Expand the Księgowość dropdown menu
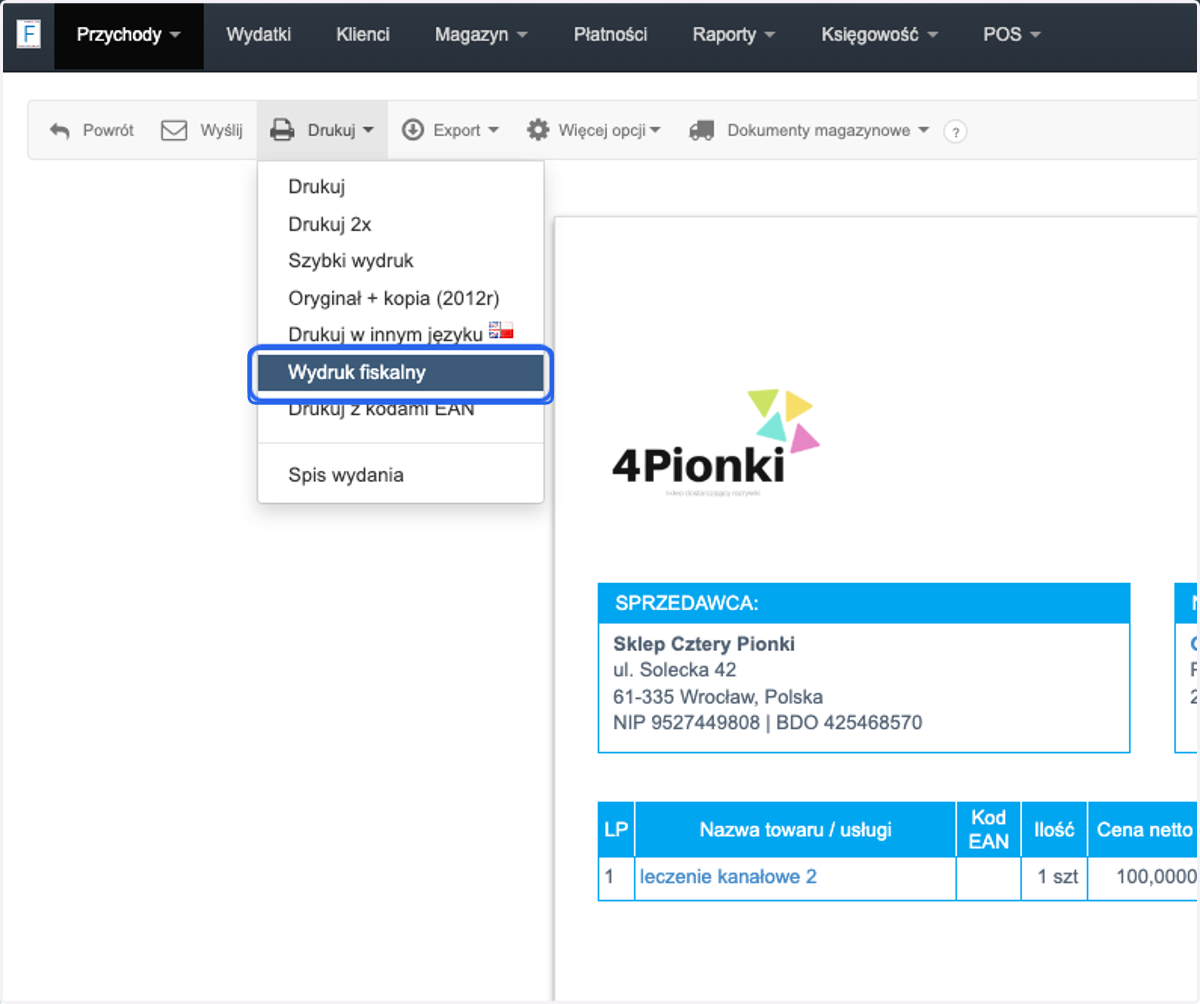The height and width of the screenshot is (1004, 1200). click(880, 35)
